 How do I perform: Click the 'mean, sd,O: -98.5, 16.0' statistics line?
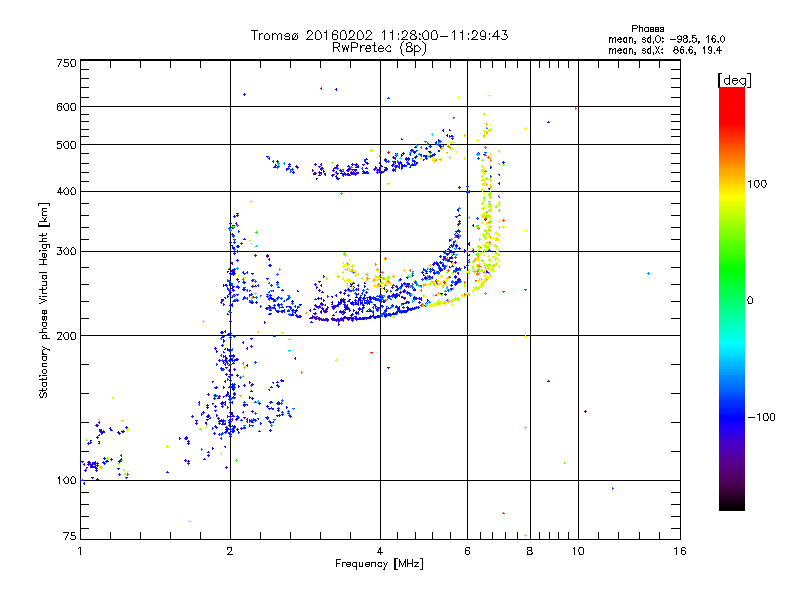click(x=666, y=39)
